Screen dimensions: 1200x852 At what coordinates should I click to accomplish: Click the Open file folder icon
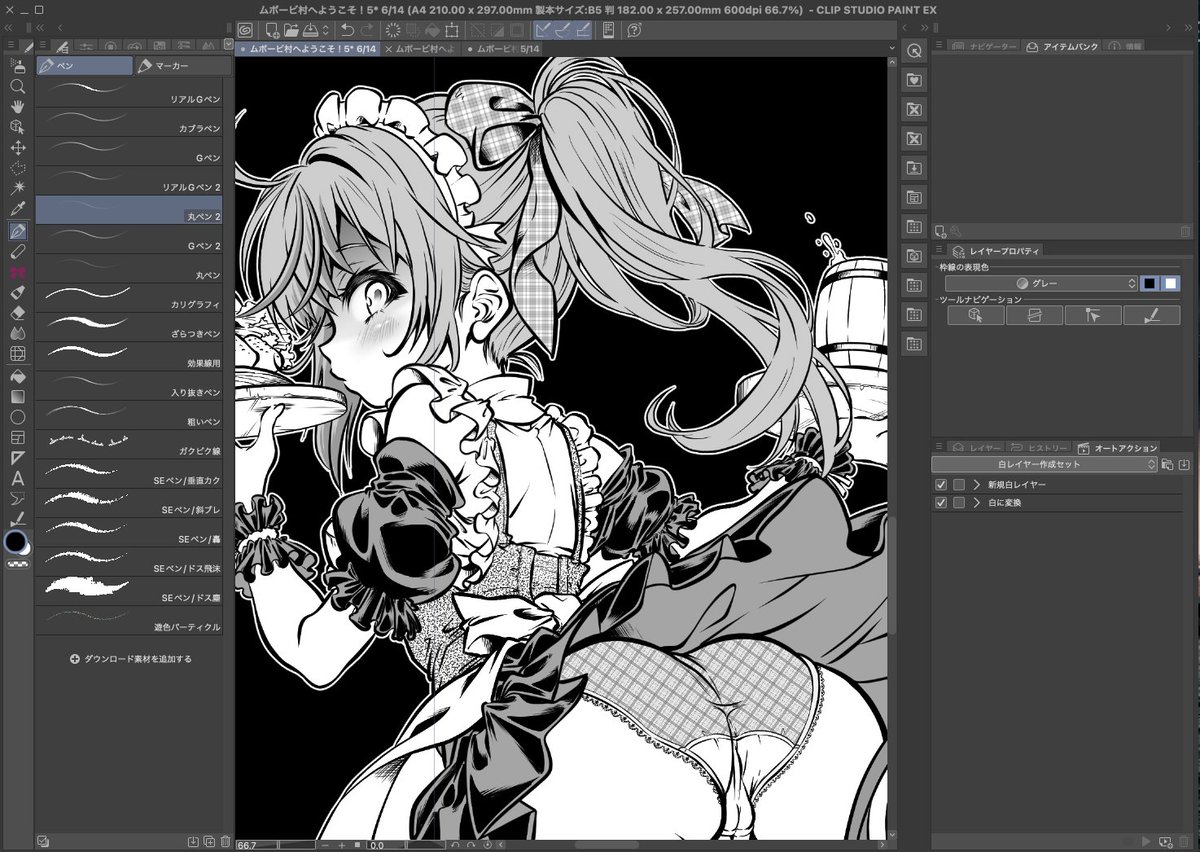292,29
